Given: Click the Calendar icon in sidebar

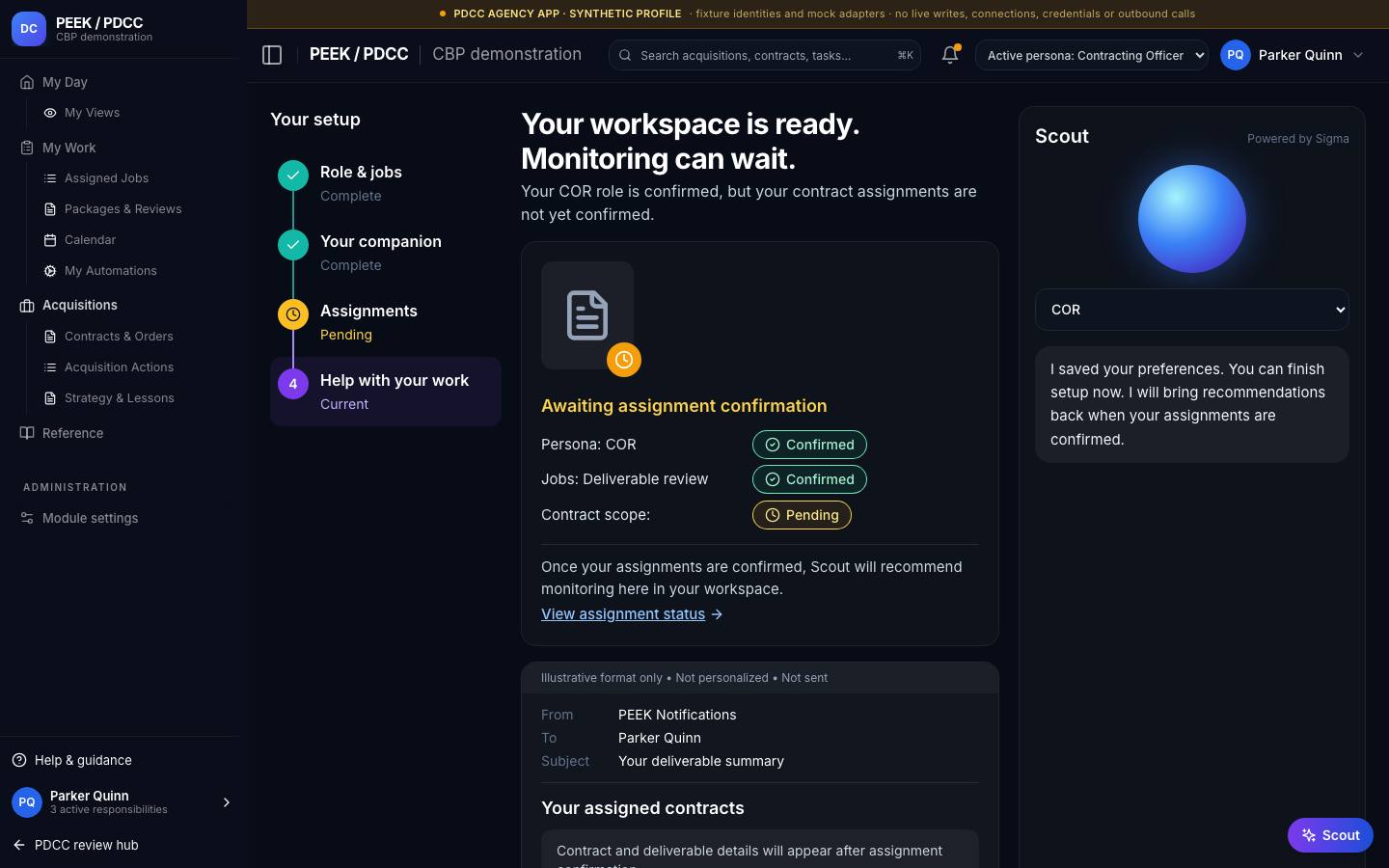Looking at the screenshot, I should pos(50,240).
